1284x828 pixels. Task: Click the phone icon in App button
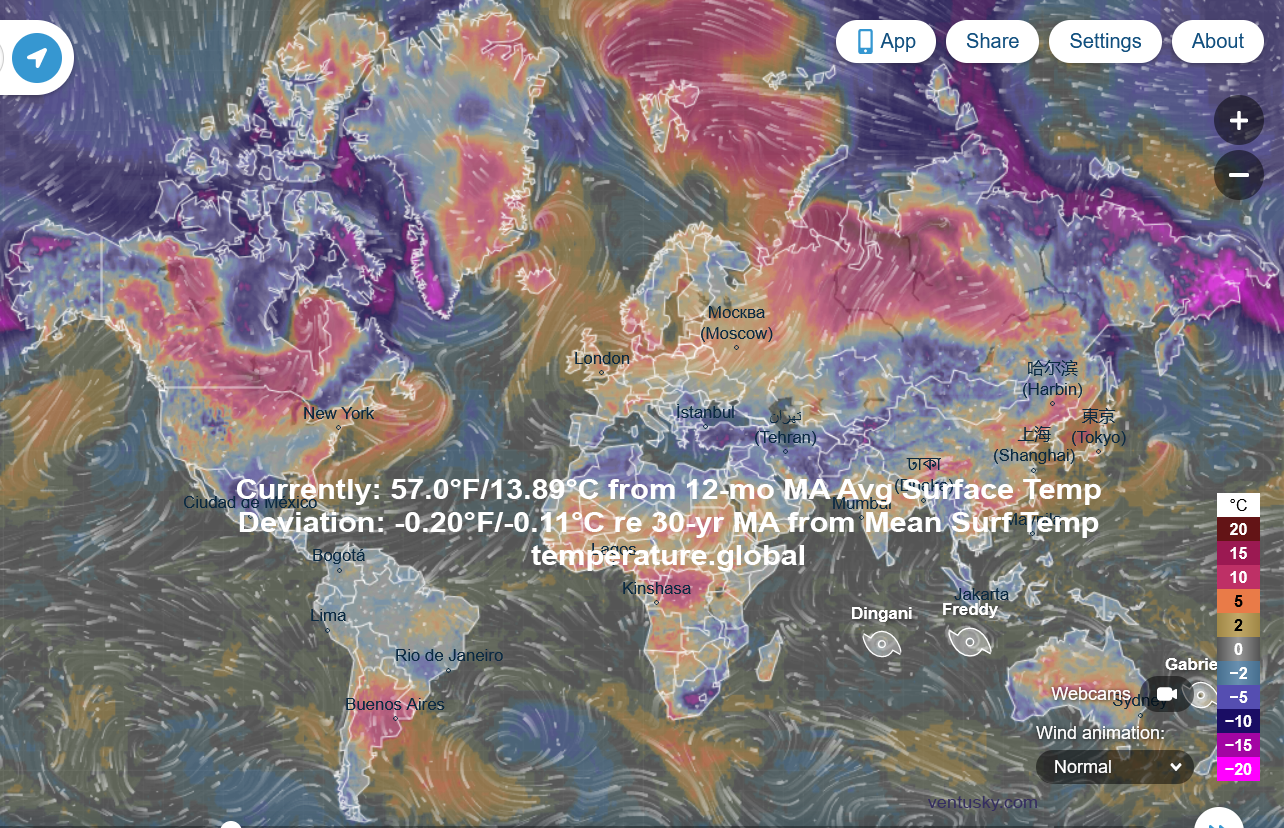(x=865, y=41)
